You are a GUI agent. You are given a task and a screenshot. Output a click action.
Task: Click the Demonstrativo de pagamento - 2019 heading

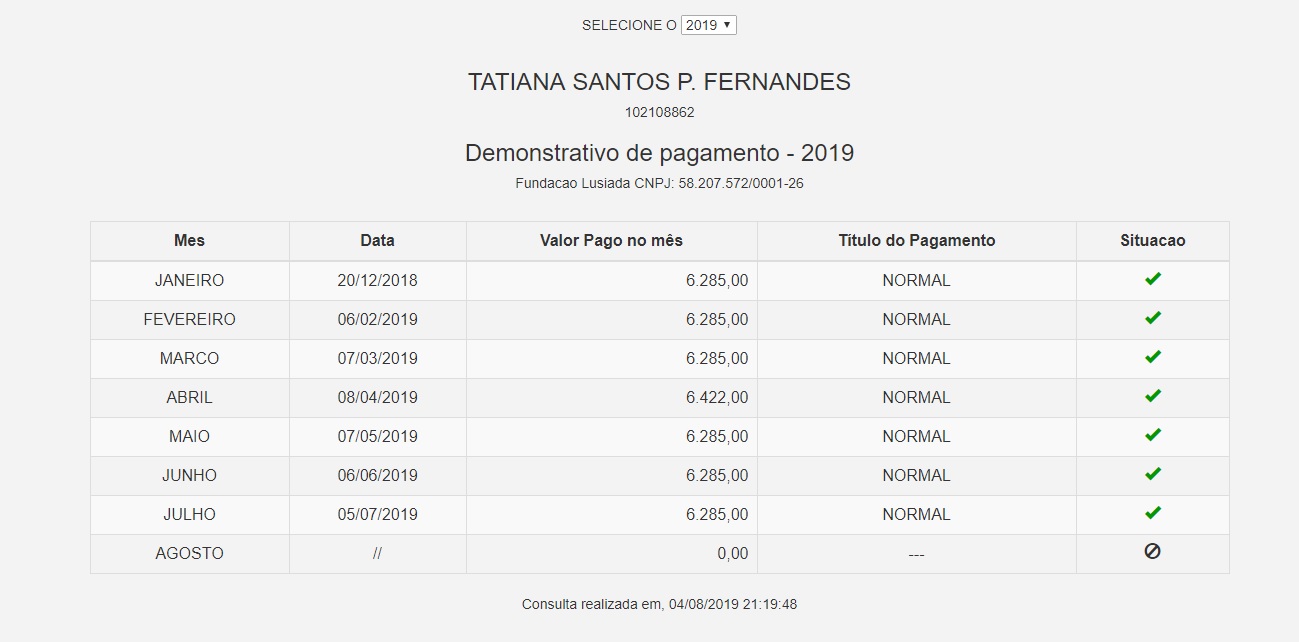(659, 153)
